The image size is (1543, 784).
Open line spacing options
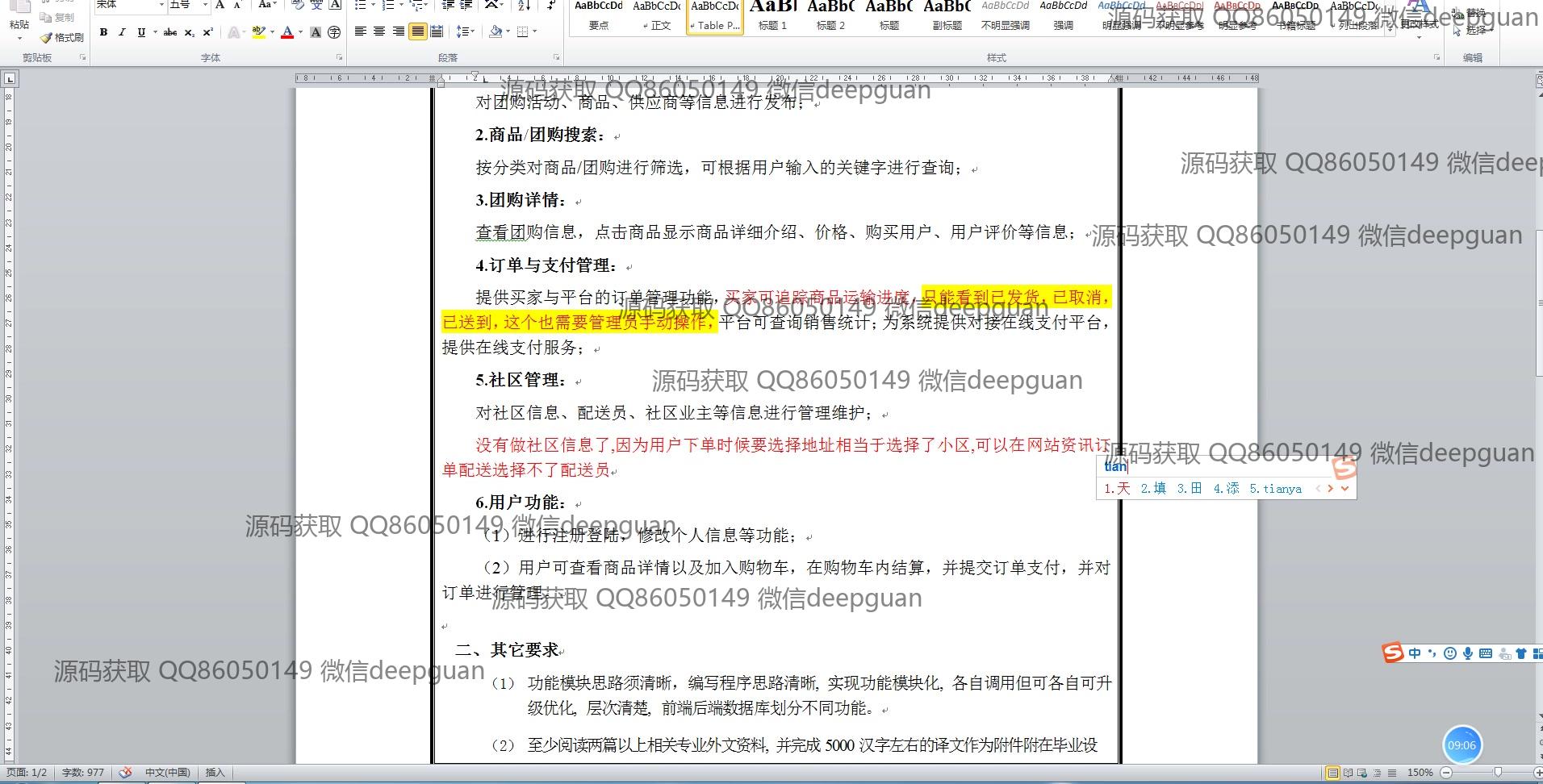point(465,31)
